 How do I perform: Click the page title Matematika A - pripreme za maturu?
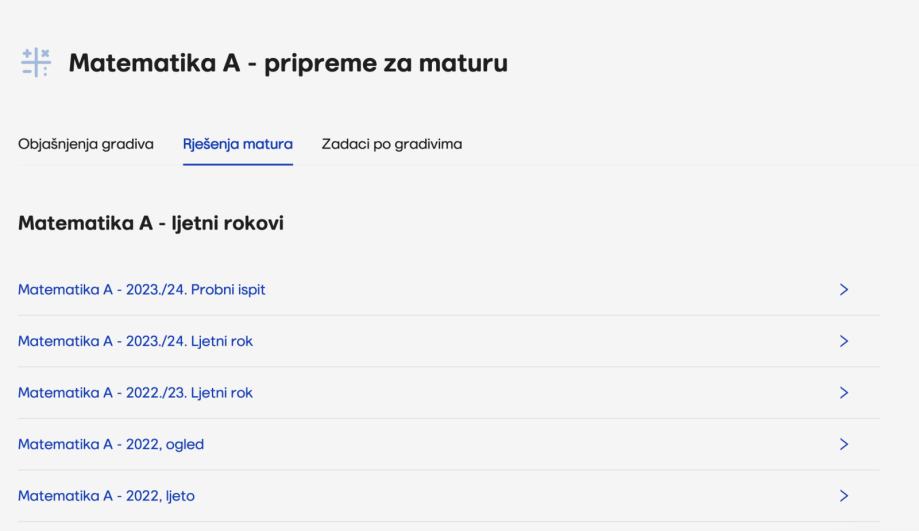(288, 64)
